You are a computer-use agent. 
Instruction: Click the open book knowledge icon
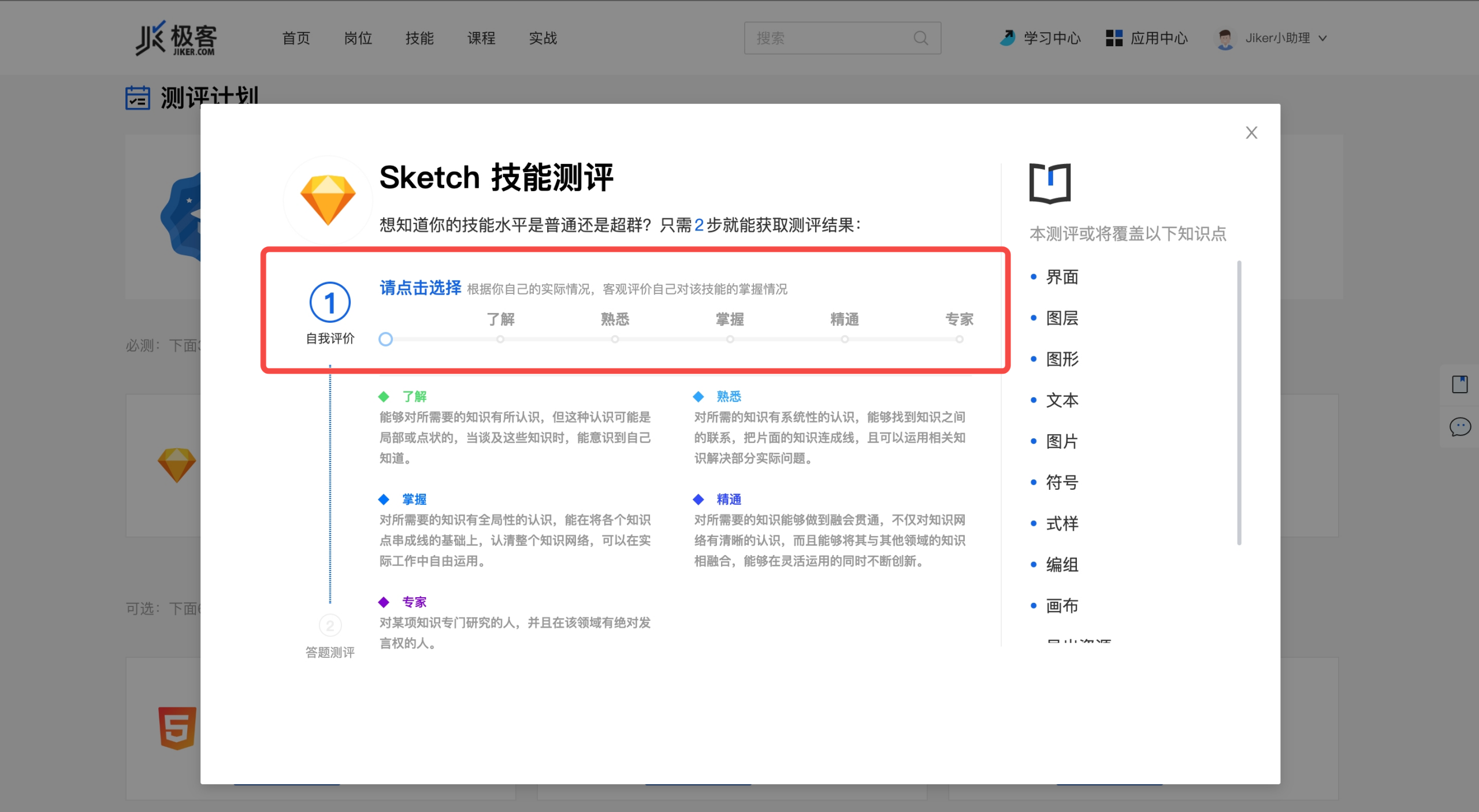[x=1050, y=183]
